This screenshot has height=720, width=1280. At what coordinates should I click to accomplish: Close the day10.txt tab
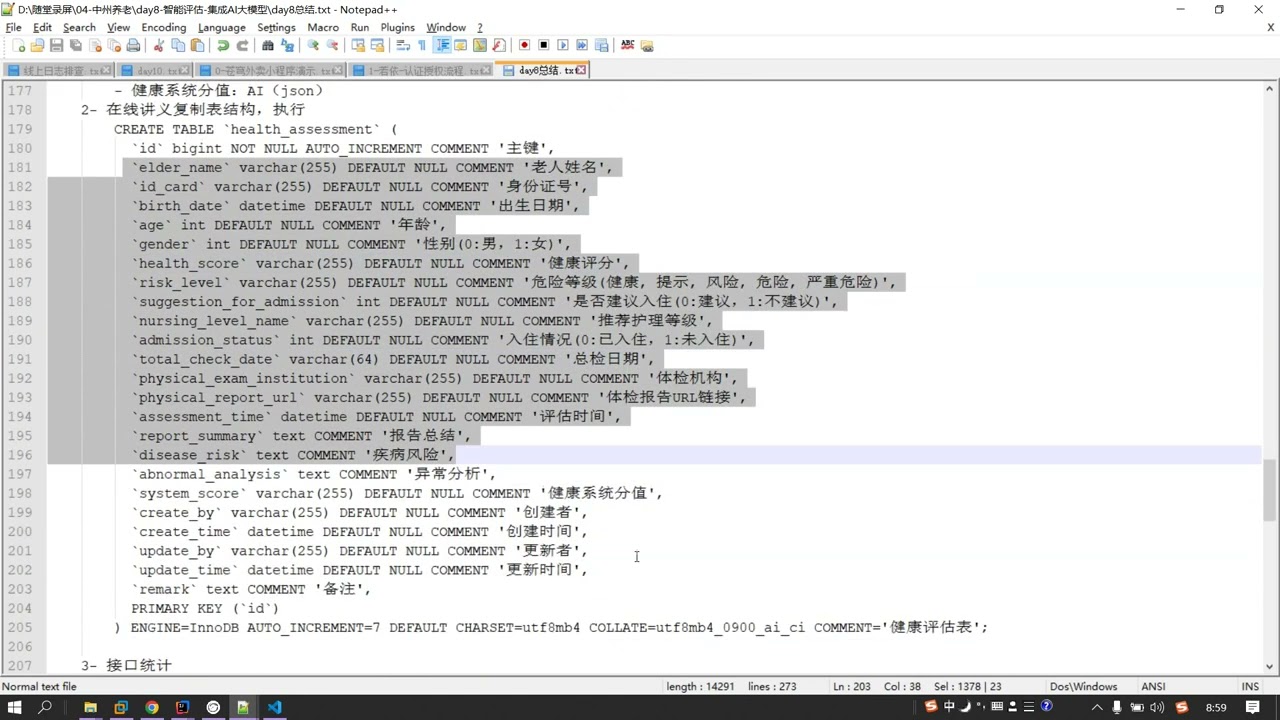tap(184, 71)
